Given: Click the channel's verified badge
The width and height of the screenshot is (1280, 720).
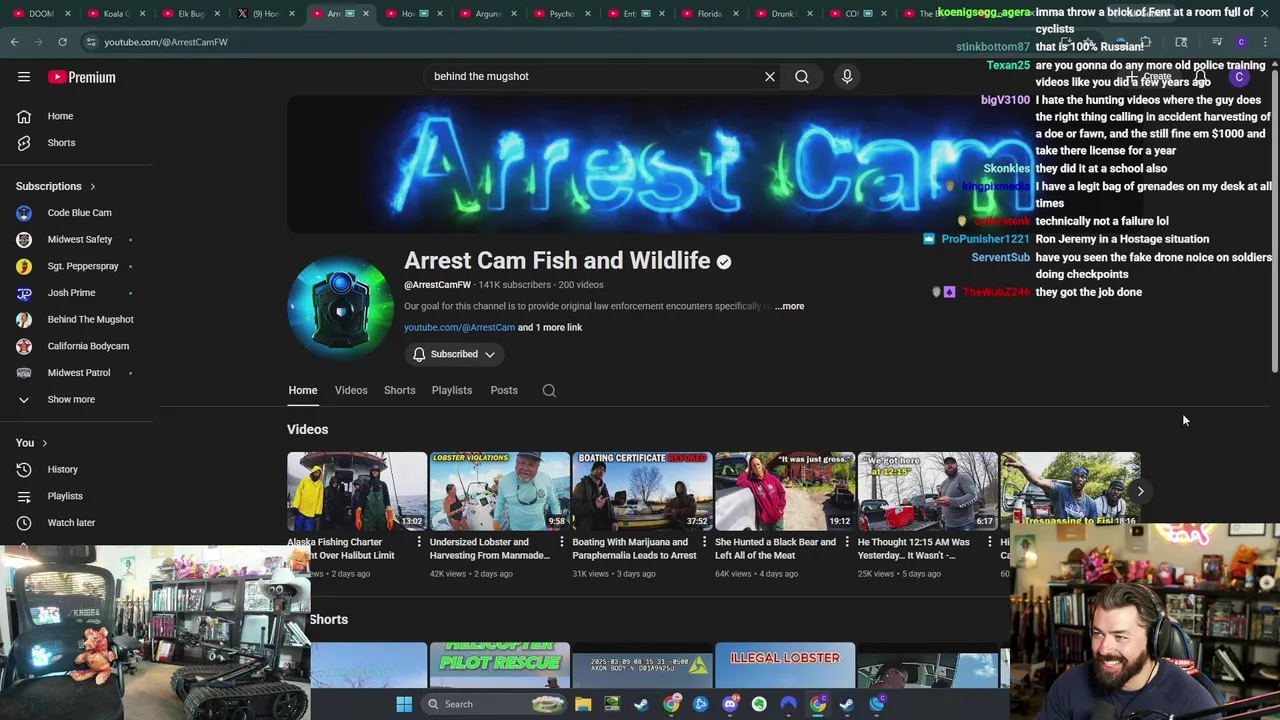Looking at the screenshot, I should click(x=724, y=262).
